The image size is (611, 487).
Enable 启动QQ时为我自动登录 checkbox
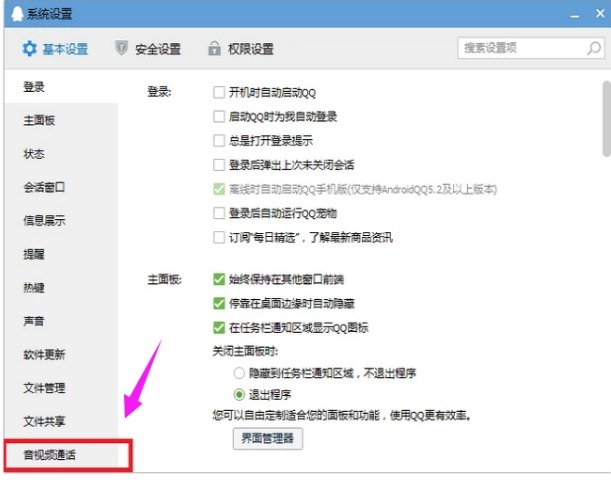pyautogui.click(x=219, y=116)
